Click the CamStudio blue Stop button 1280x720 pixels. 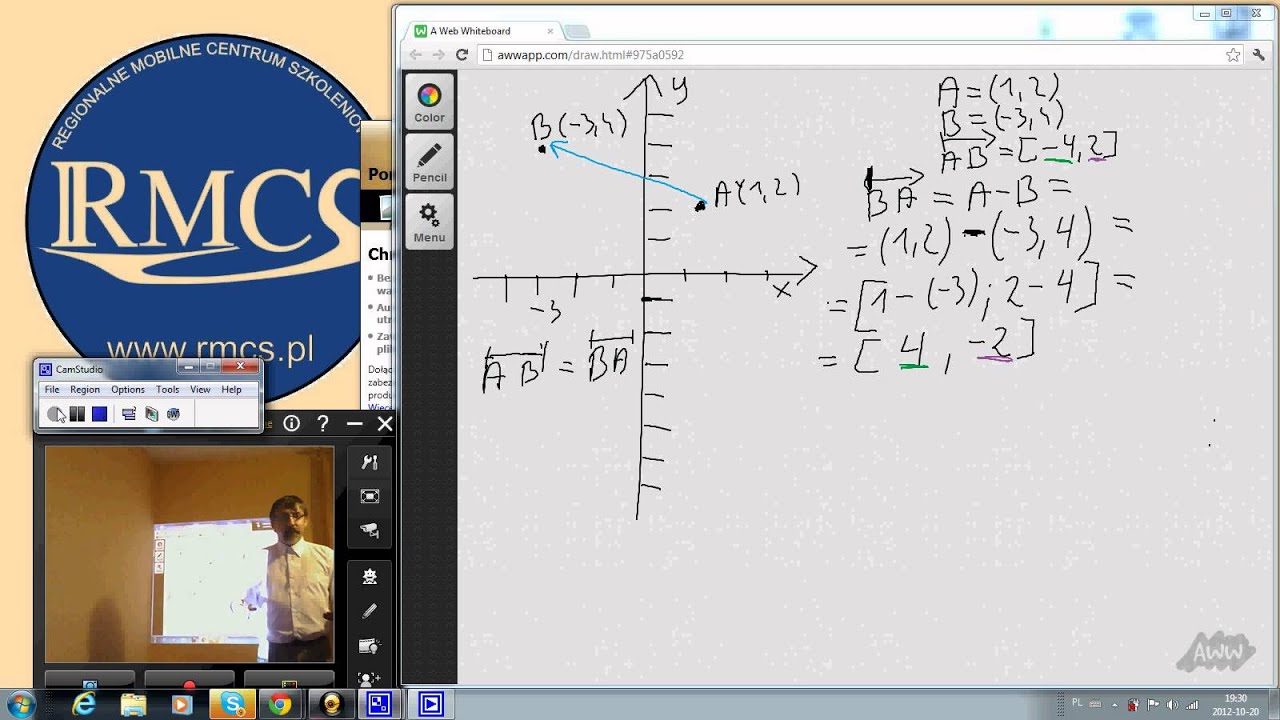click(x=99, y=414)
